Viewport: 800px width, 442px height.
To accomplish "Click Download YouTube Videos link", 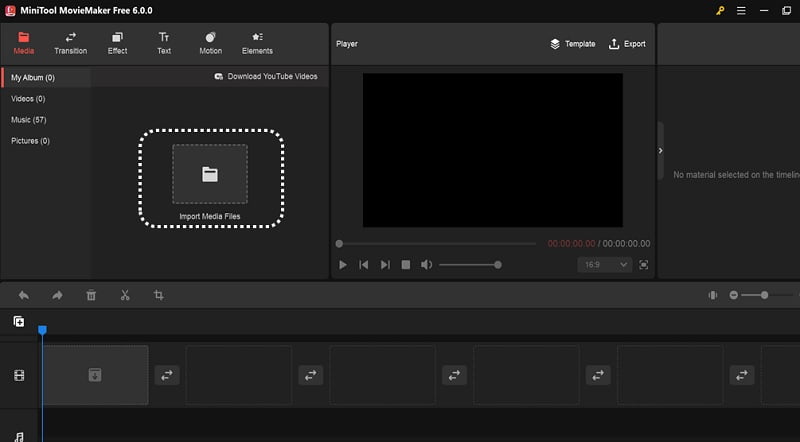I will click(267, 77).
